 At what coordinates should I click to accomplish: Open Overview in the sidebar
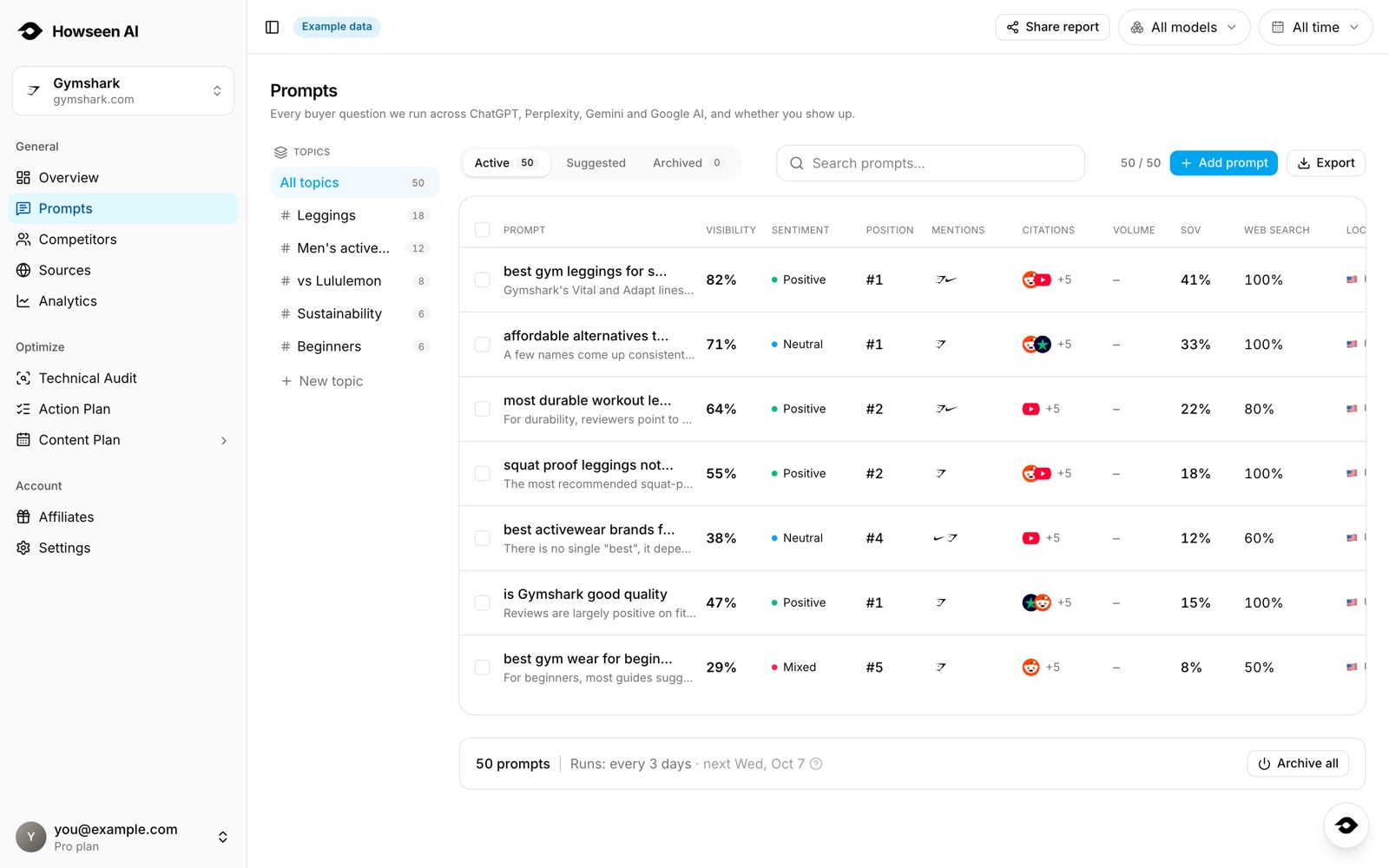pyautogui.click(x=123, y=178)
